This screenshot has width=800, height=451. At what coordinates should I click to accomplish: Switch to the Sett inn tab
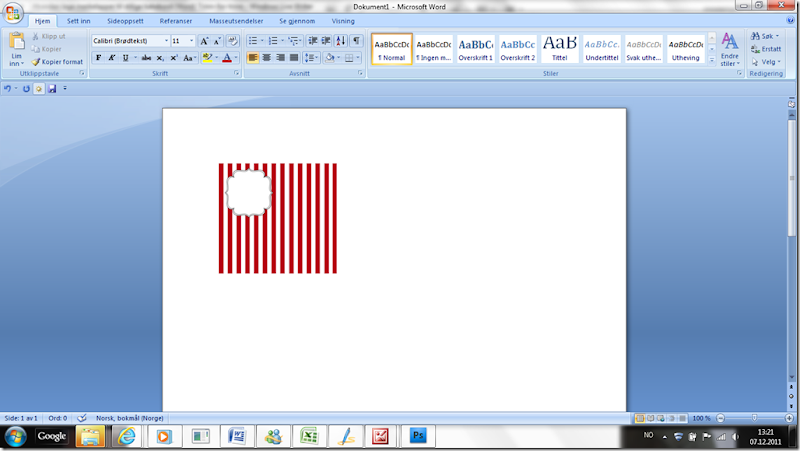click(79, 20)
